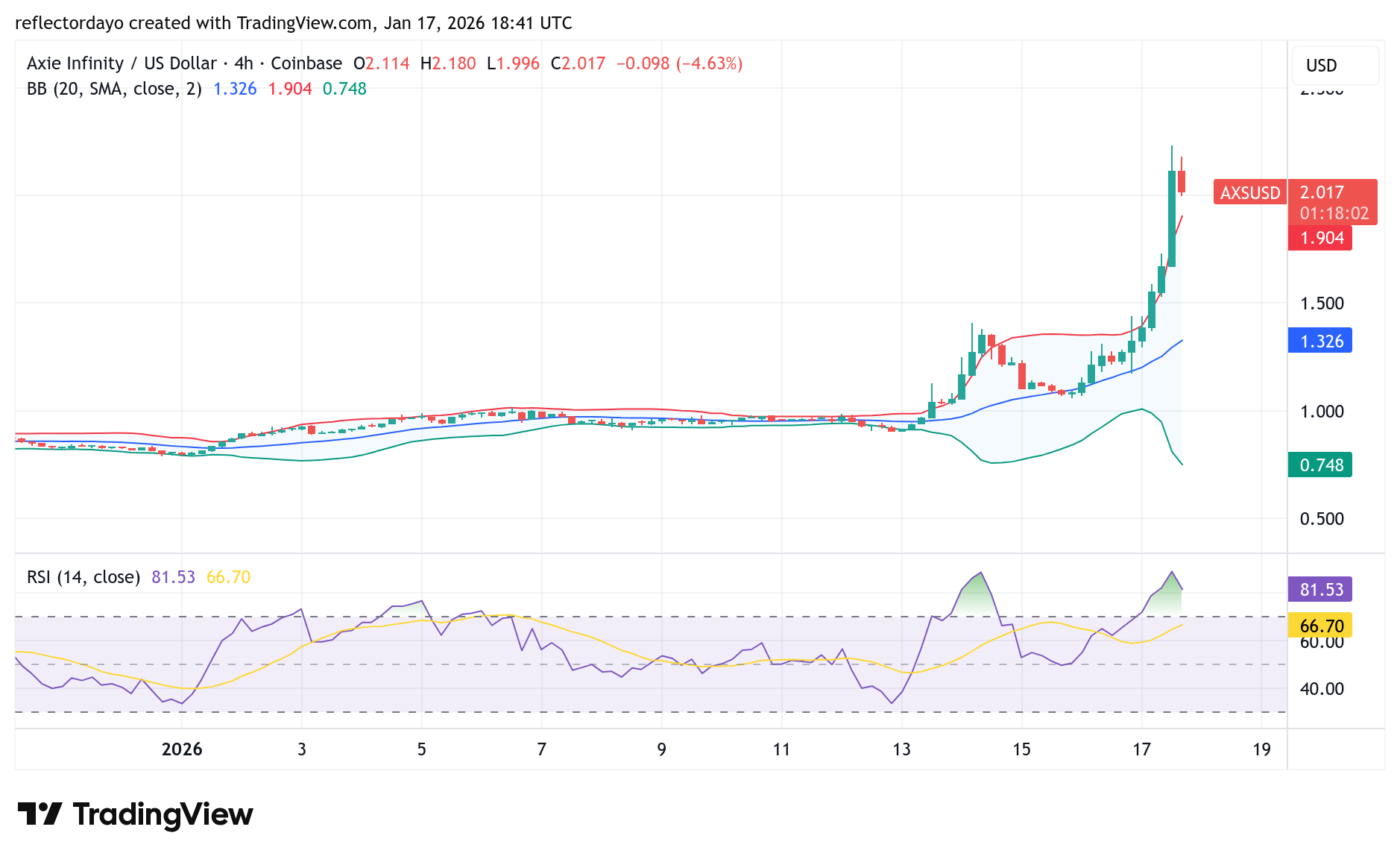Click the date 3 on time axis
Image resolution: width=1400 pixels, height=859 pixels.
302,749
